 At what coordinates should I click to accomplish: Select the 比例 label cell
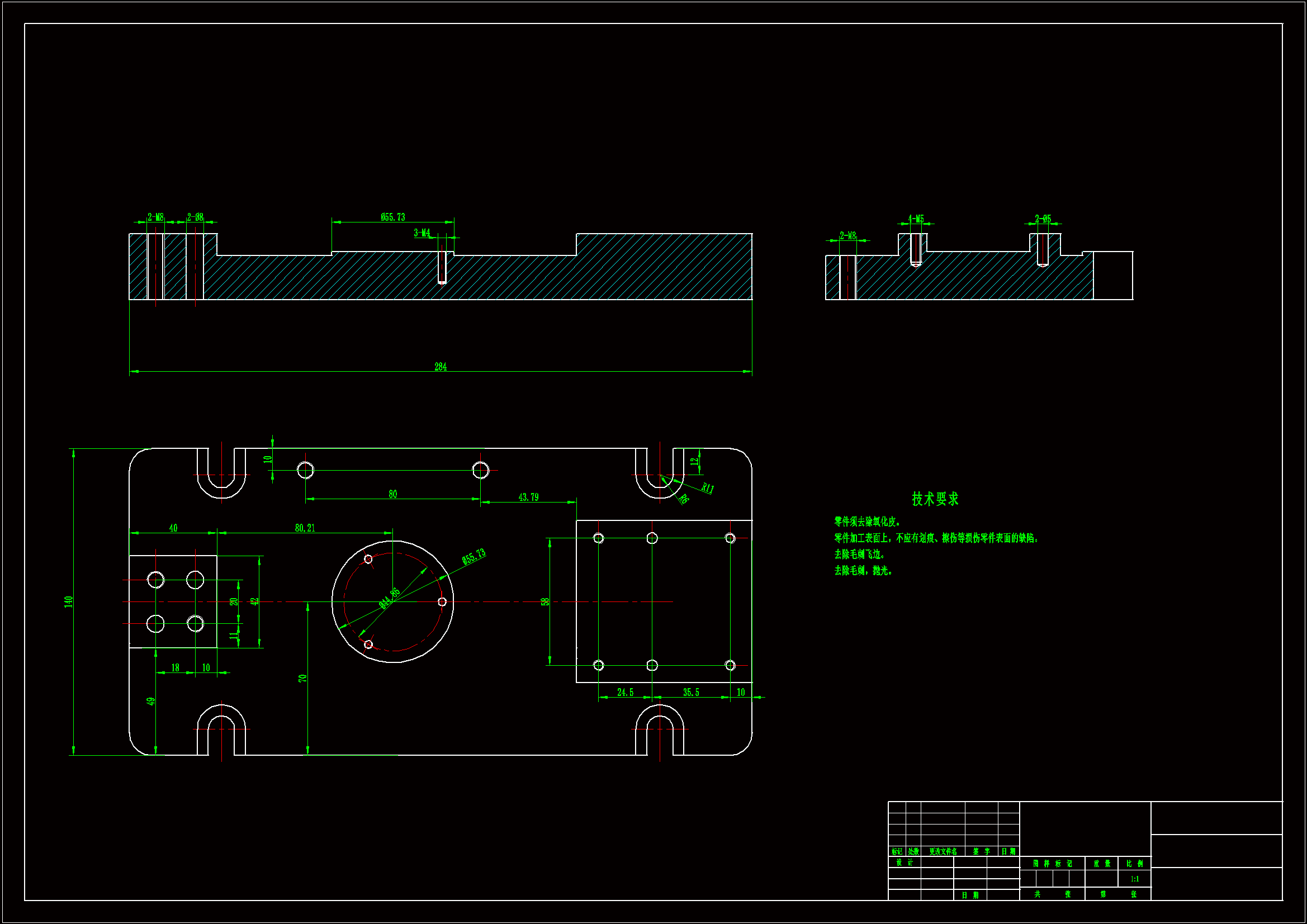tap(1134, 864)
